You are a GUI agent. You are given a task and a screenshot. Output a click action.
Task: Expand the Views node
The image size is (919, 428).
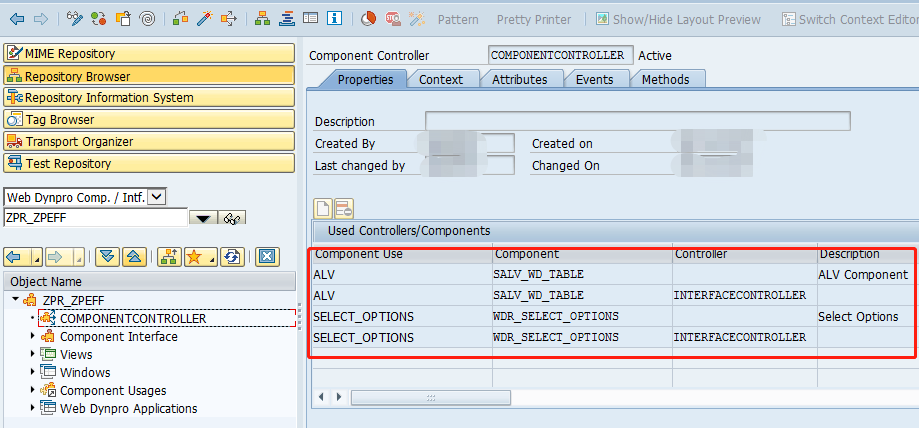pyautogui.click(x=33, y=355)
